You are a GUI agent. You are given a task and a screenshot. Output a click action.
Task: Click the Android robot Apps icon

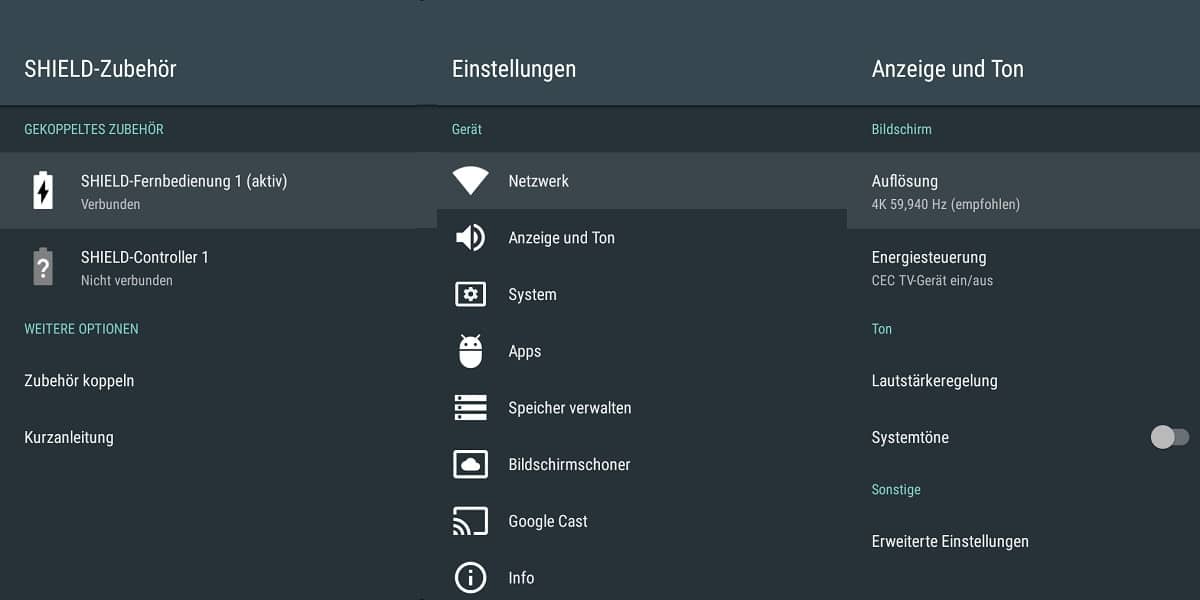click(470, 351)
